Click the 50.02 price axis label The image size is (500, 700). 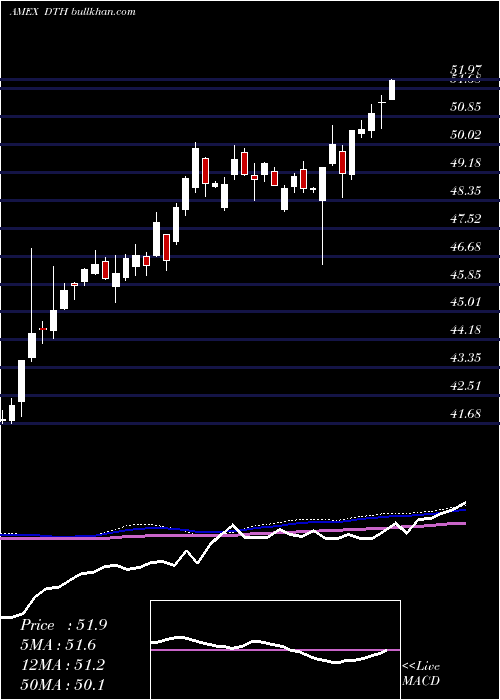tap(465, 135)
